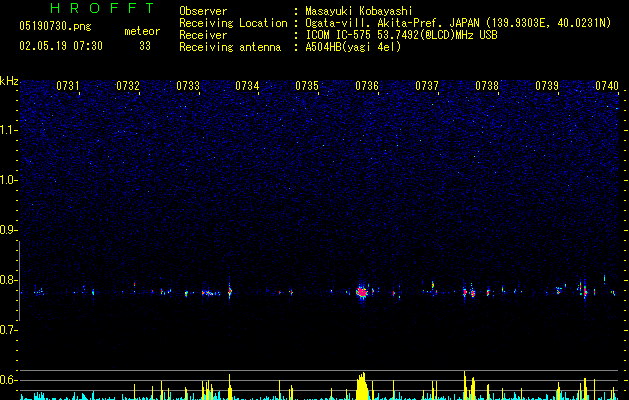Click the 0734 time marker

(x=247, y=86)
